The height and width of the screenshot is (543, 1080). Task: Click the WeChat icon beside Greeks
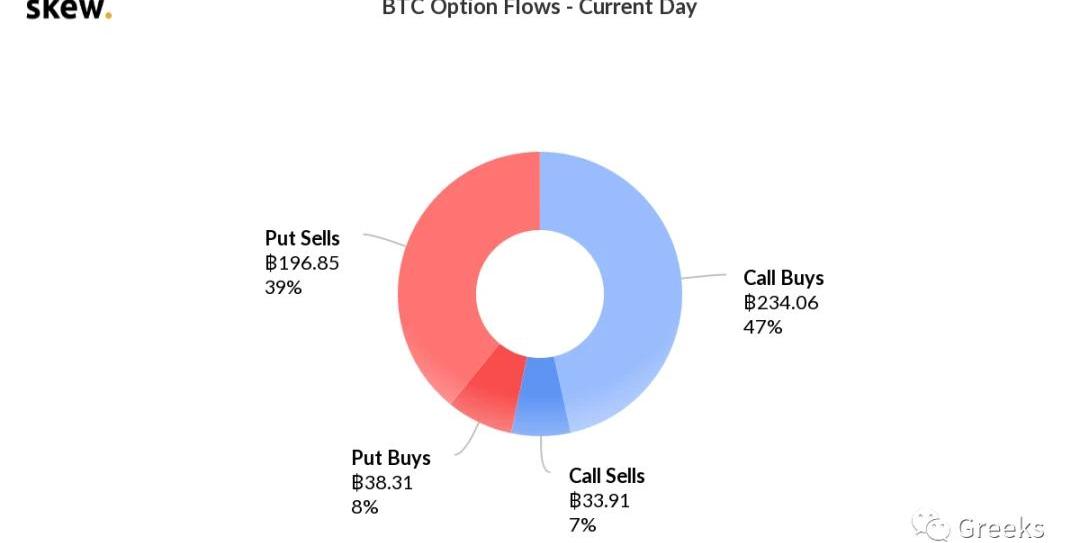tap(931, 525)
